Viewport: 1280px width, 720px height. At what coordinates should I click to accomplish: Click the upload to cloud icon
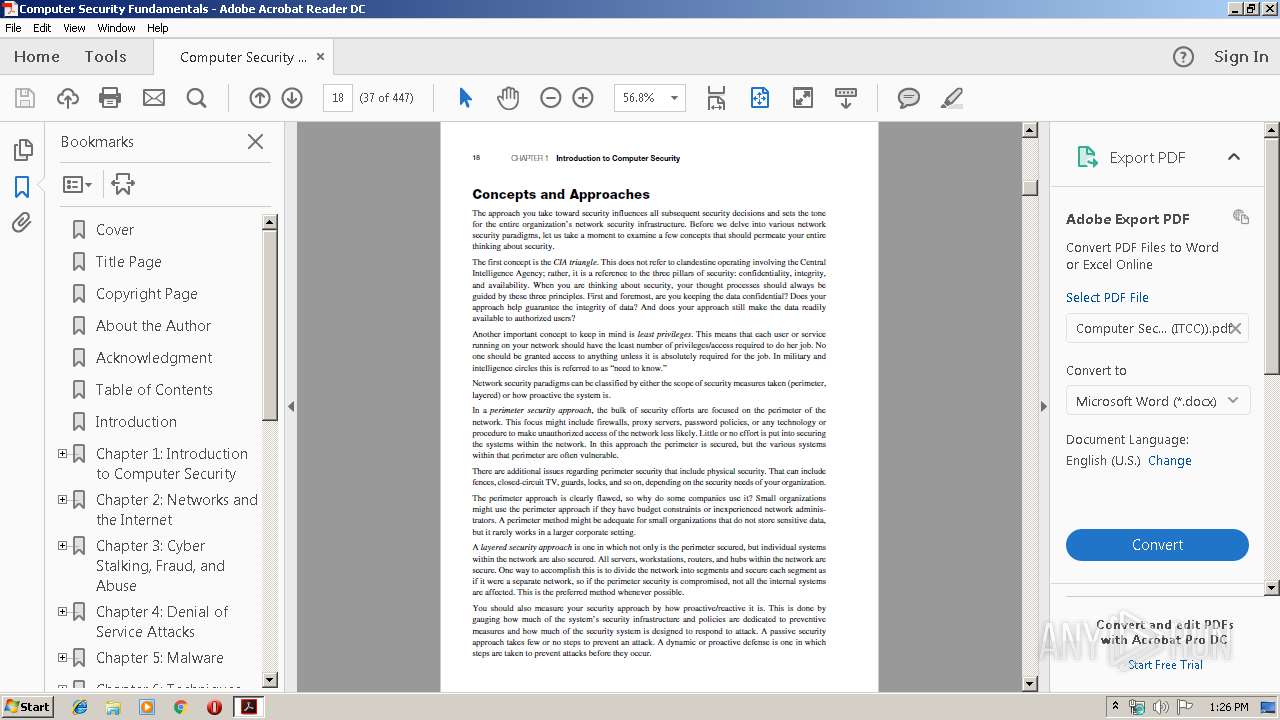67,98
